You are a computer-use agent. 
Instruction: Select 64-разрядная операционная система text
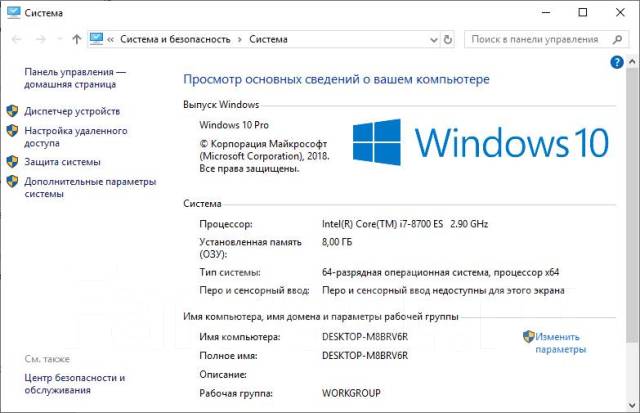pos(440,272)
